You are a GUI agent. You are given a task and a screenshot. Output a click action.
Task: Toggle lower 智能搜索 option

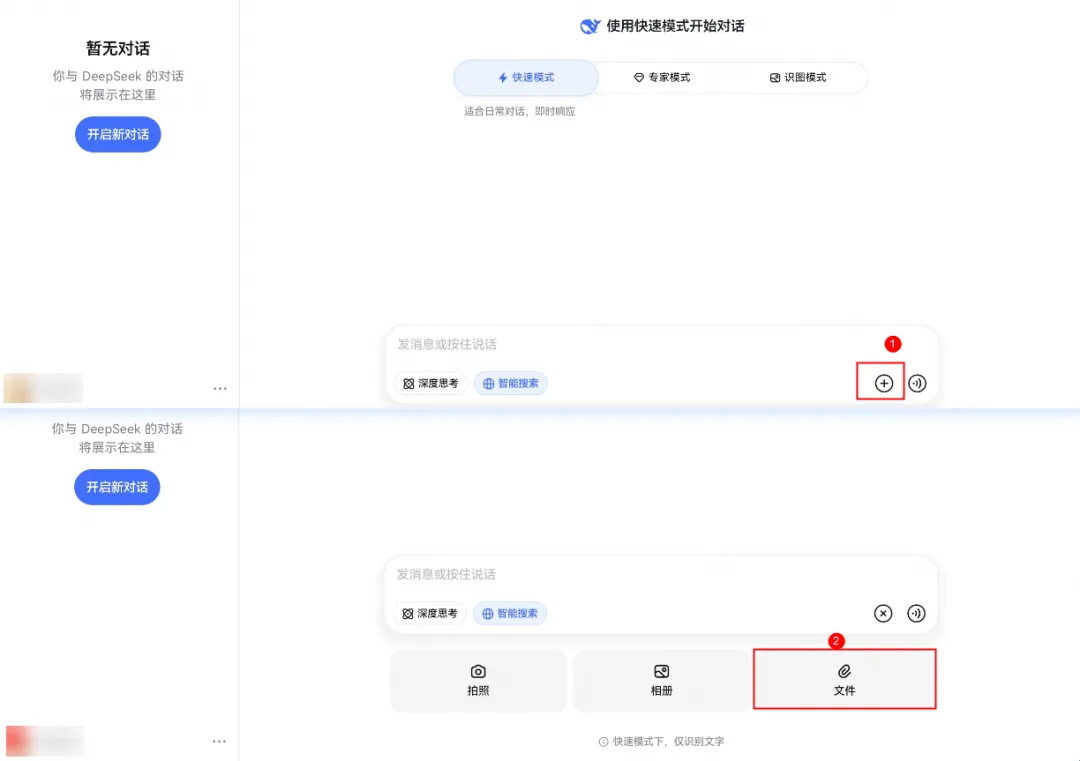point(510,614)
